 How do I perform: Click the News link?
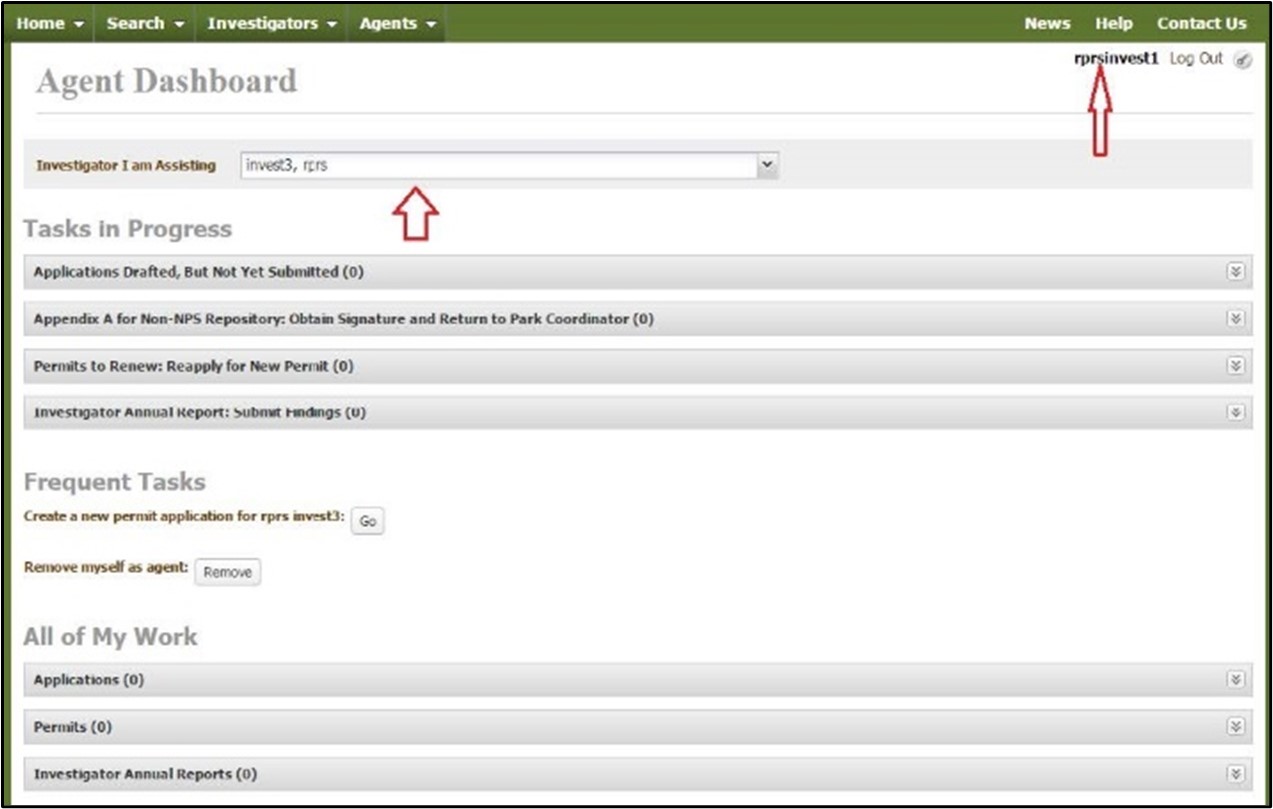[x=1047, y=22]
